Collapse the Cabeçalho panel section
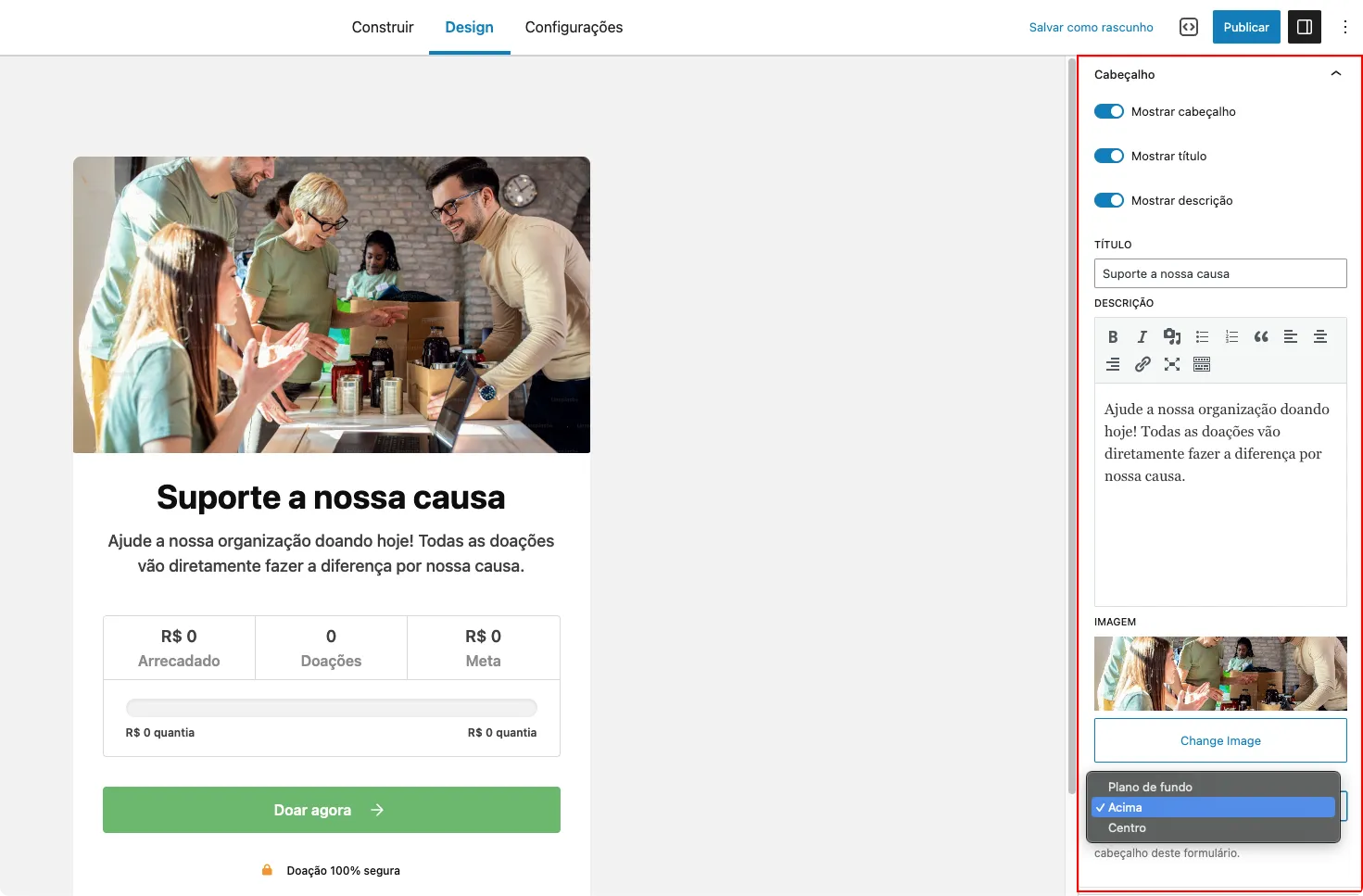The height and width of the screenshot is (896, 1363). [1335, 74]
